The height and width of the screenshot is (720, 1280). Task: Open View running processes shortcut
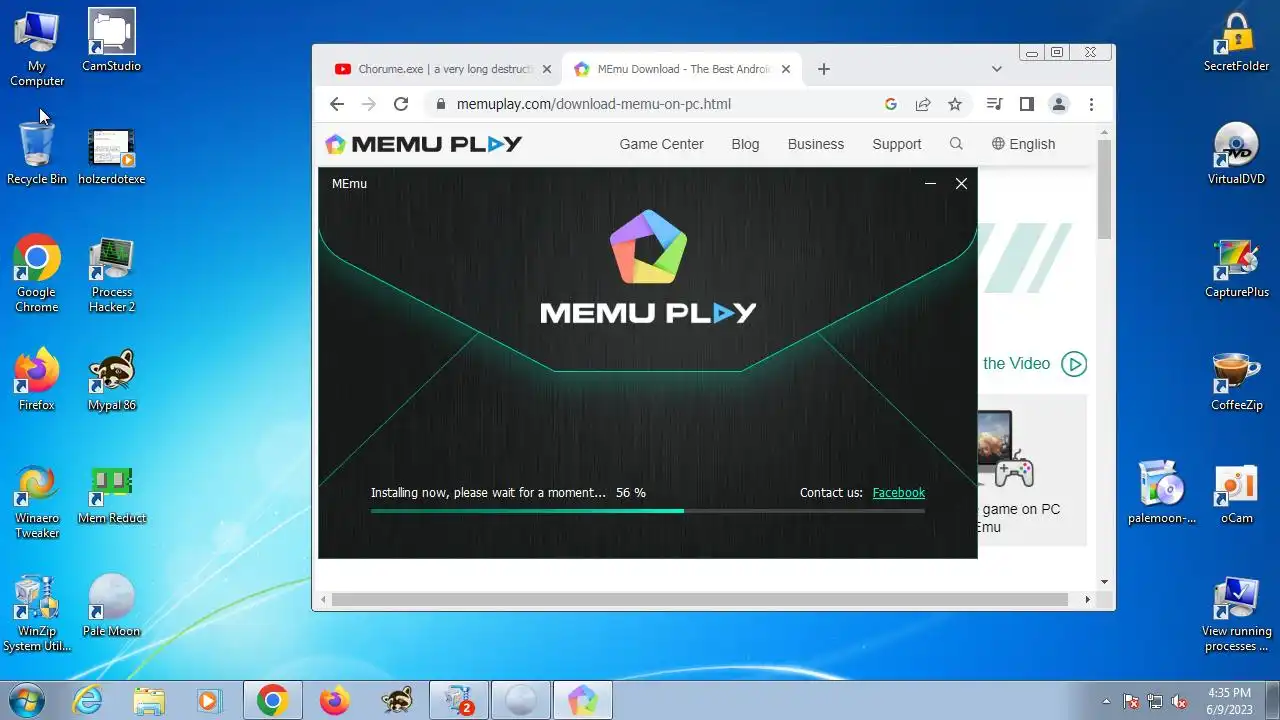(x=1237, y=613)
